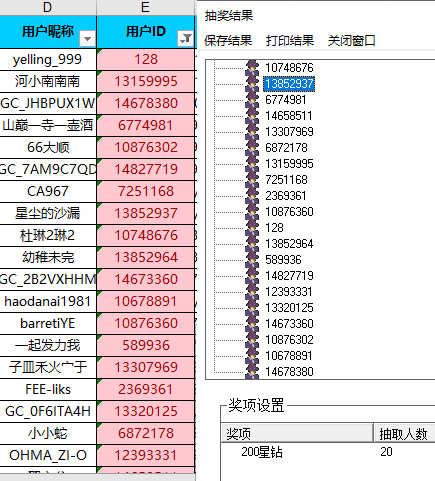Image resolution: width=435 pixels, height=481 pixels.
Task: Click the user icon beside 14673360 in results
Action: point(252,324)
